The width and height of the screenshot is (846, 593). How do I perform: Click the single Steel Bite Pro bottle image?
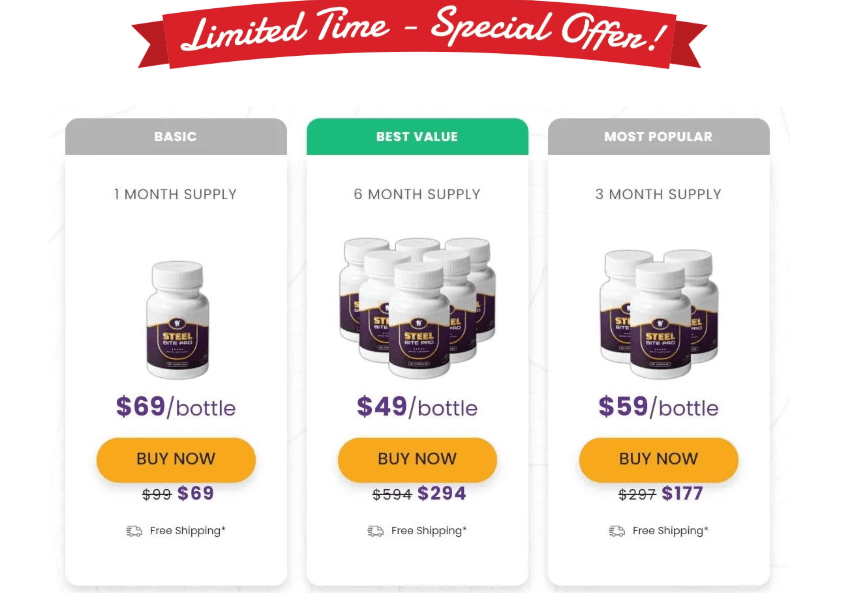176,320
